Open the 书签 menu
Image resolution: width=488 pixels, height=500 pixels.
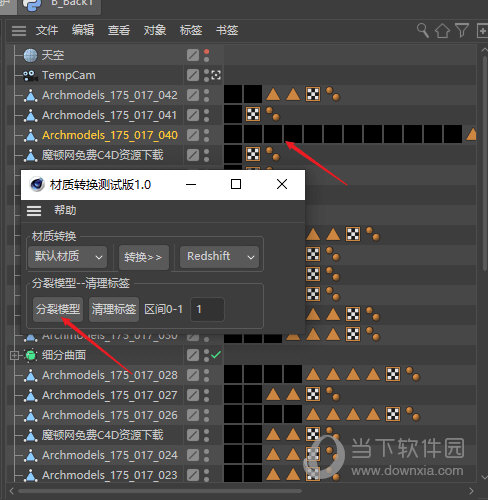point(227,30)
